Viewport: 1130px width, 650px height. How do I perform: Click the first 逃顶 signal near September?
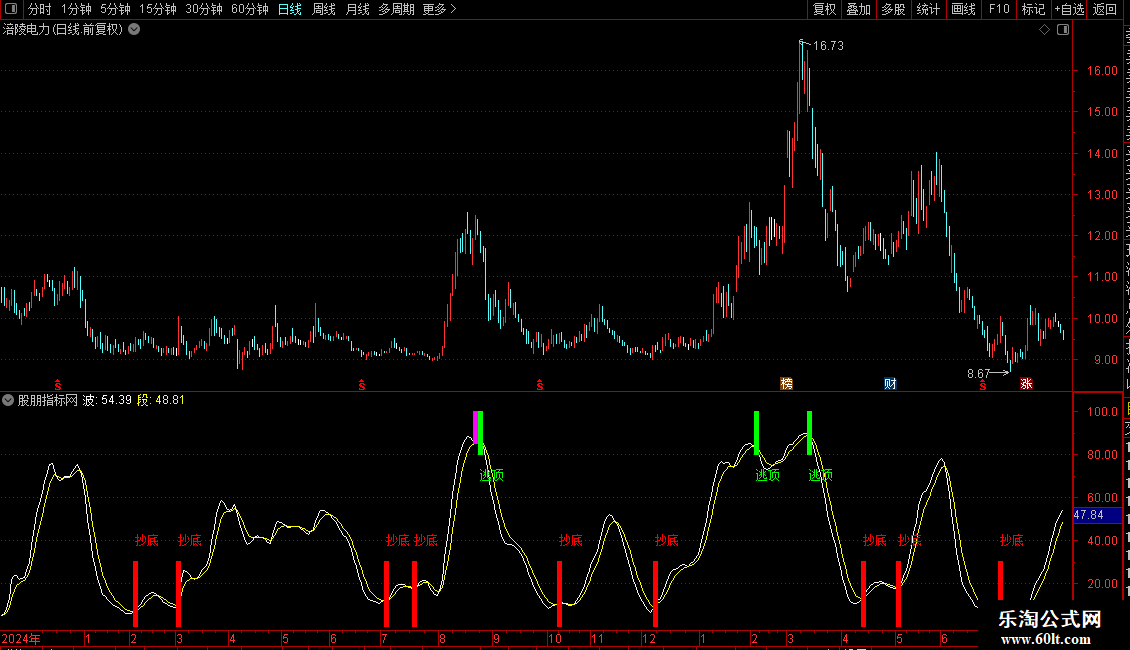click(x=491, y=475)
